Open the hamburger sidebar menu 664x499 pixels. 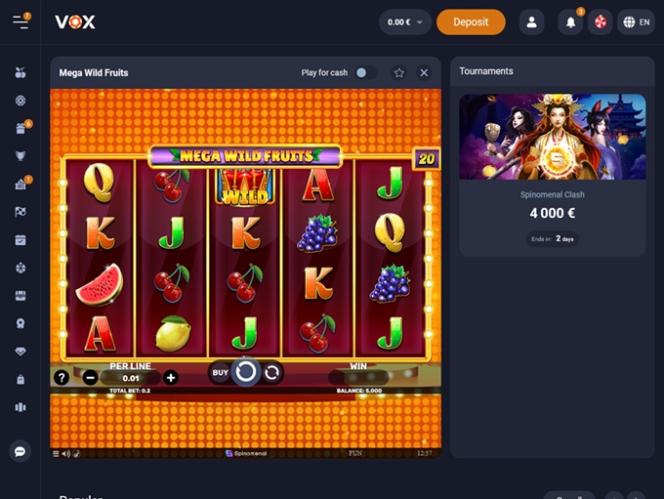(x=21, y=22)
